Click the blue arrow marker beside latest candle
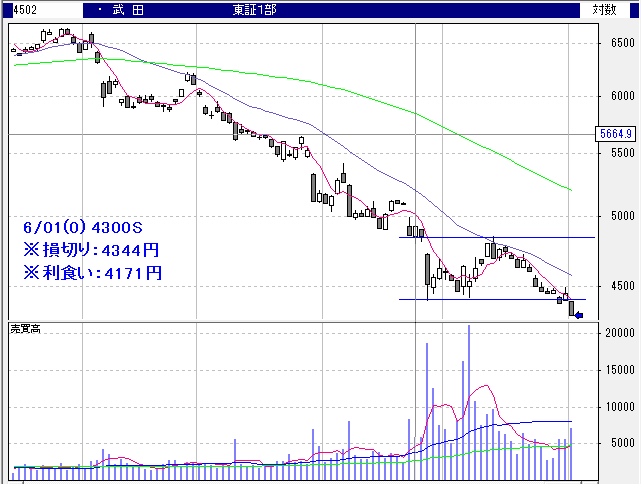This screenshot has height=484, width=641. tap(579, 316)
